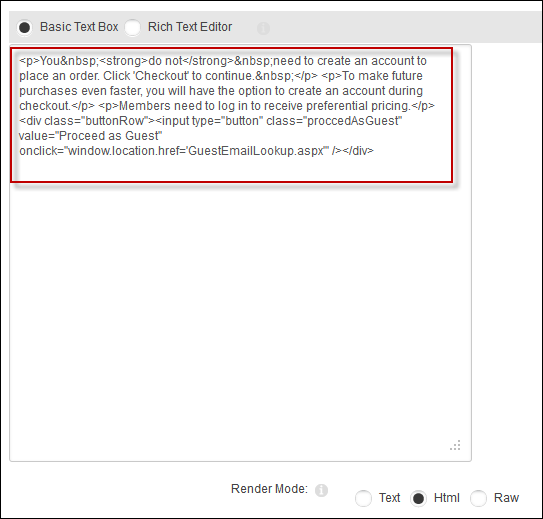Click the 'Render Mode:' label

pyautogui.click(x=269, y=489)
